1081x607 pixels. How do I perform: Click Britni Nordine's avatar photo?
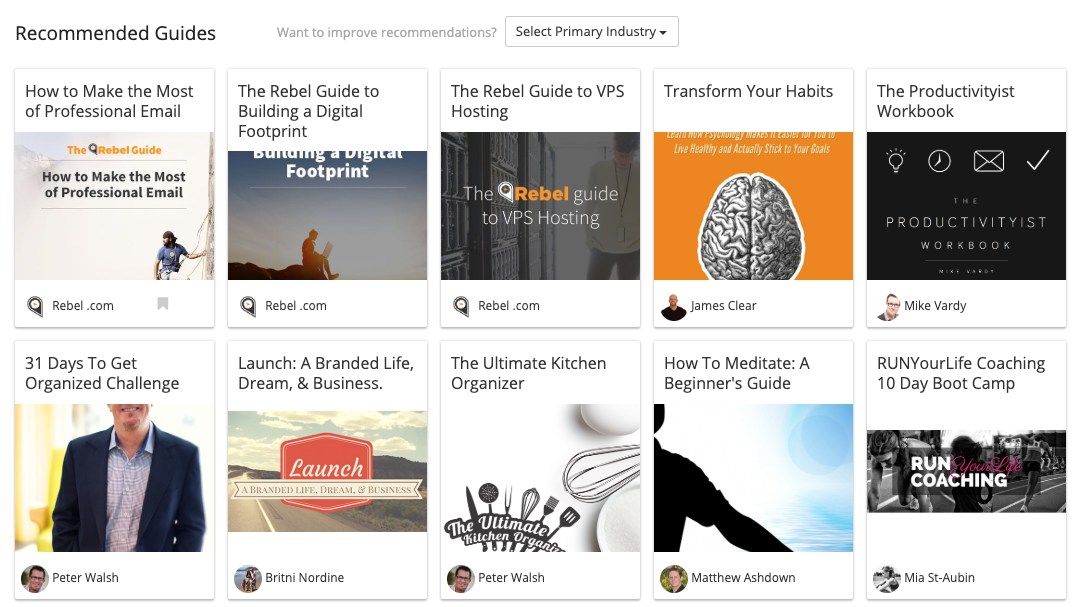[248, 579]
